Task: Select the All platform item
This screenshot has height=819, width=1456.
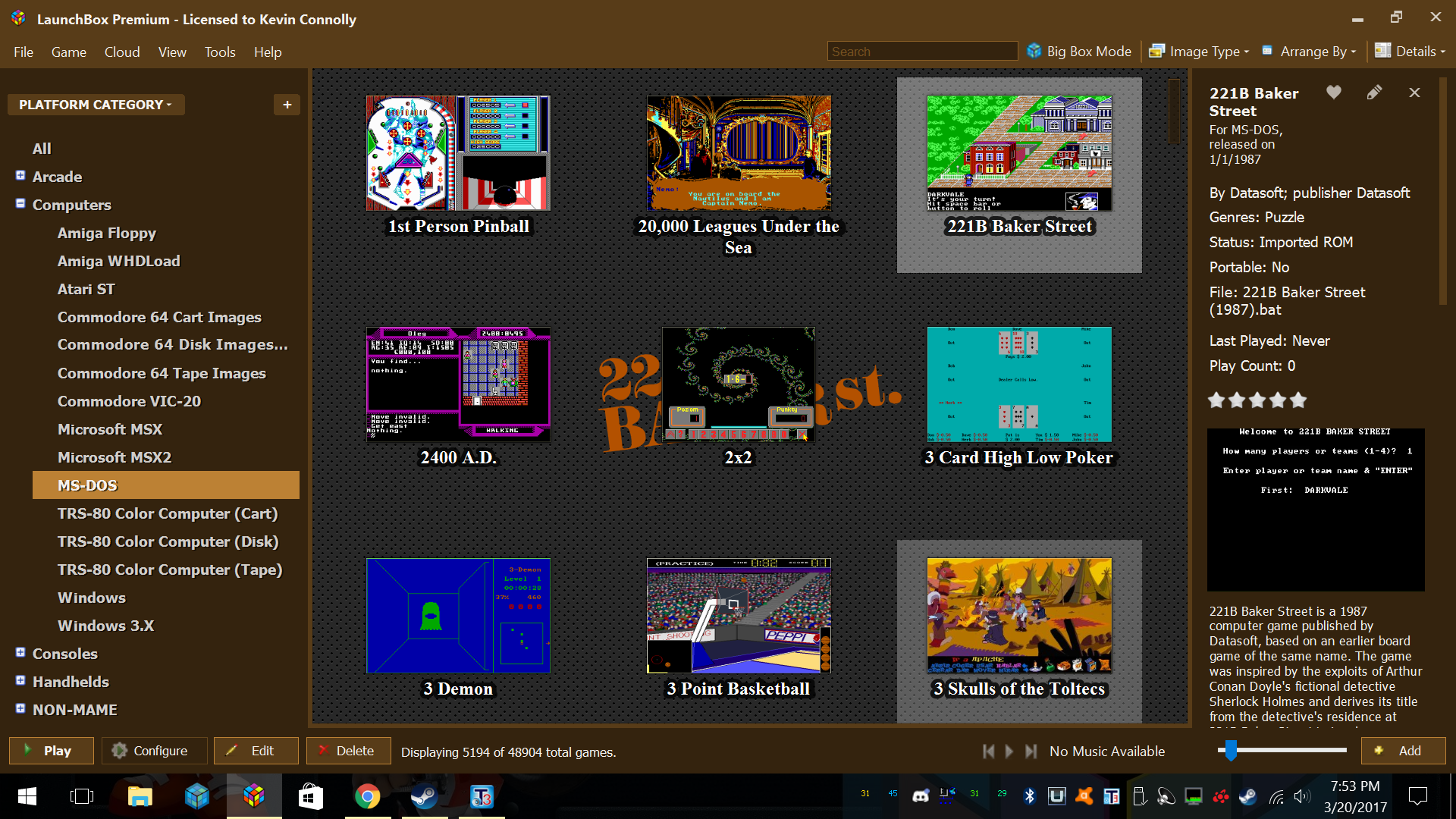Action: tap(42, 149)
